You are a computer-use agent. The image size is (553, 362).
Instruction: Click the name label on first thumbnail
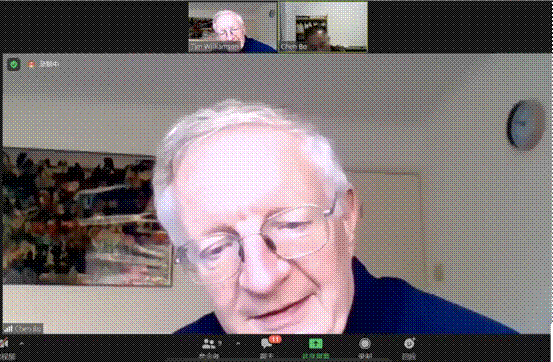pos(214,46)
